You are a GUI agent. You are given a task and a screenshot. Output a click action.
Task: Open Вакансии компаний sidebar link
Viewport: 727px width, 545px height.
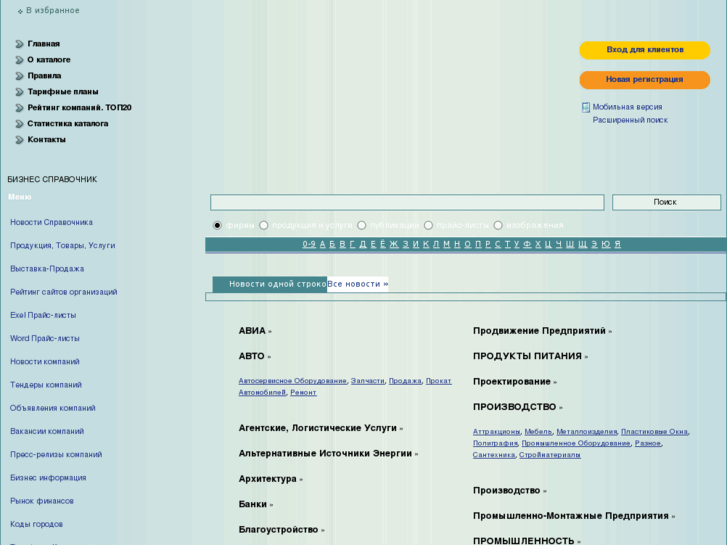pyautogui.click(x=47, y=431)
